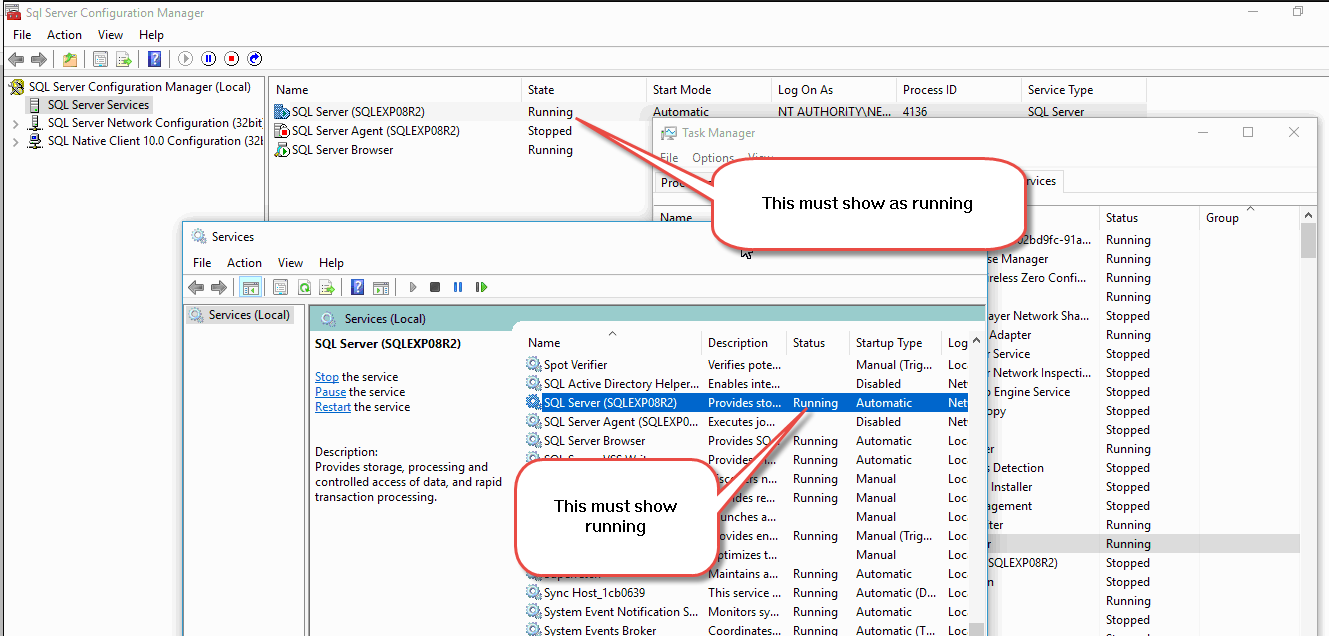Click Stop the service link
1329x636 pixels.
(x=326, y=377)
